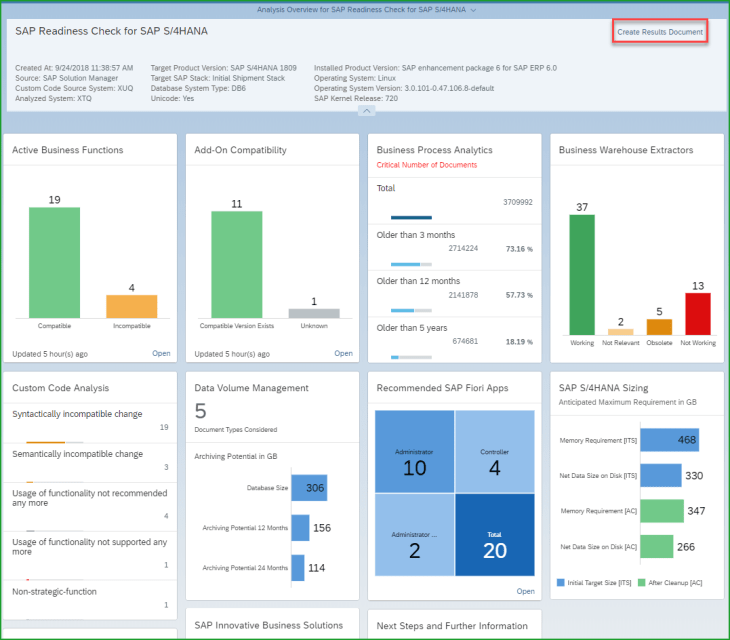Select Total documents row 3709992

(x=454, y=201)
